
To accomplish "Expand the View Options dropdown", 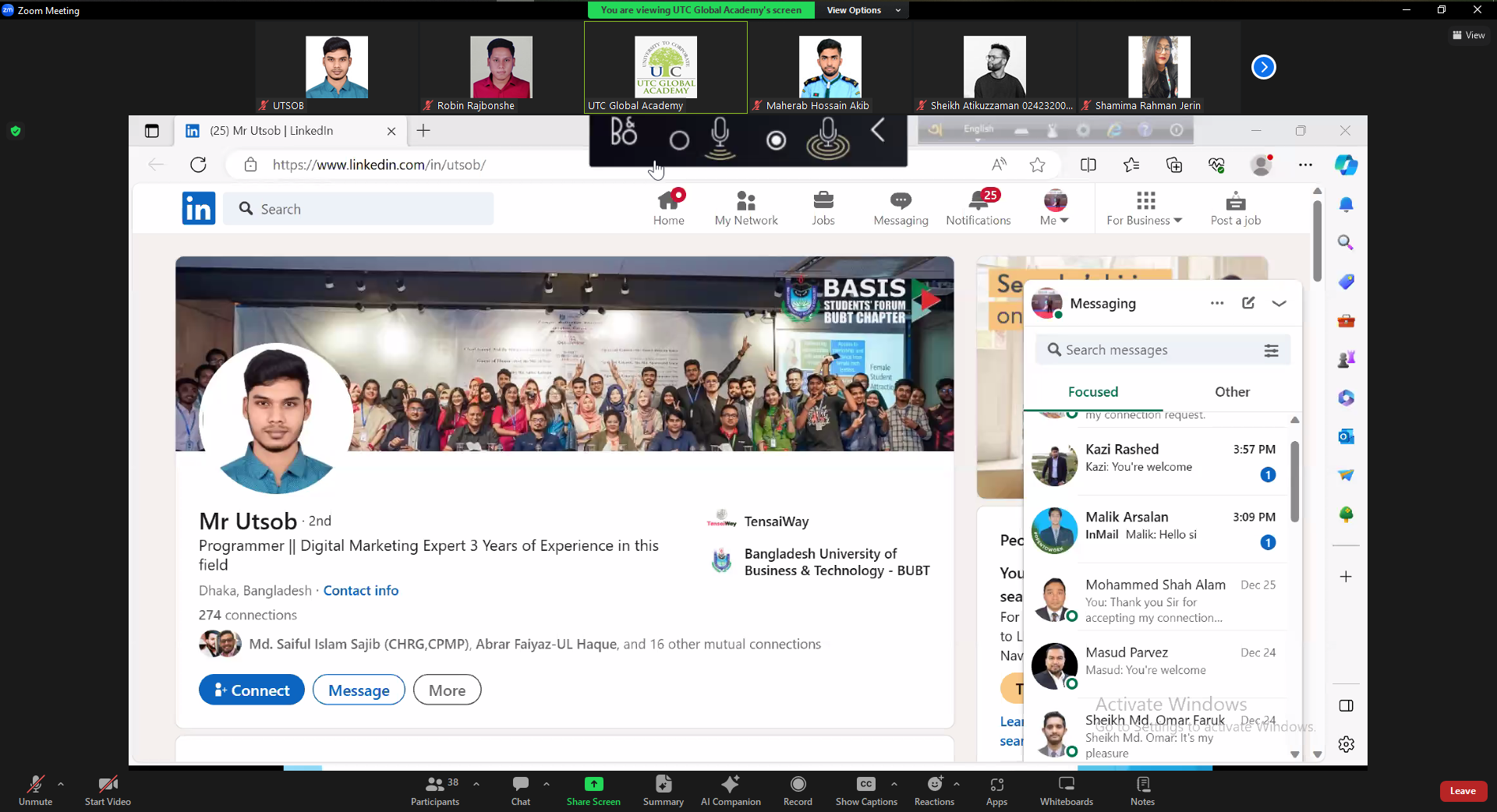I will pyautogui.click(x=862, y=10).
